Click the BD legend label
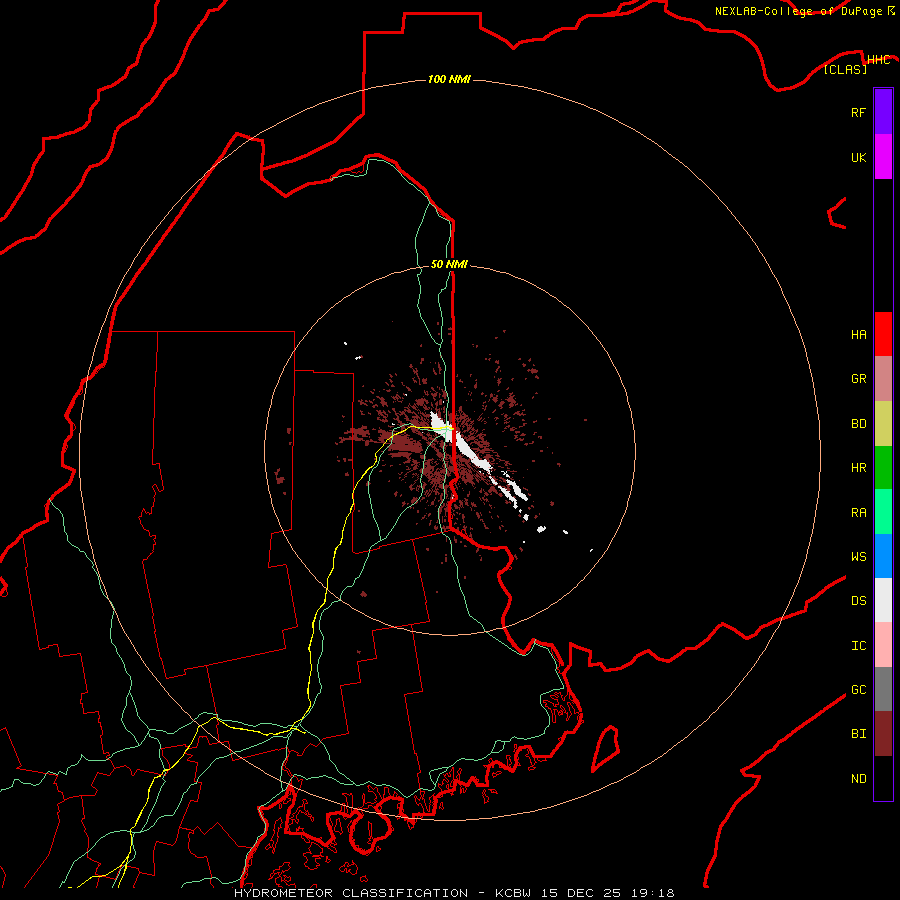Image resolution: width=900 pixels, height=900 pixels. tap(858, 424)
